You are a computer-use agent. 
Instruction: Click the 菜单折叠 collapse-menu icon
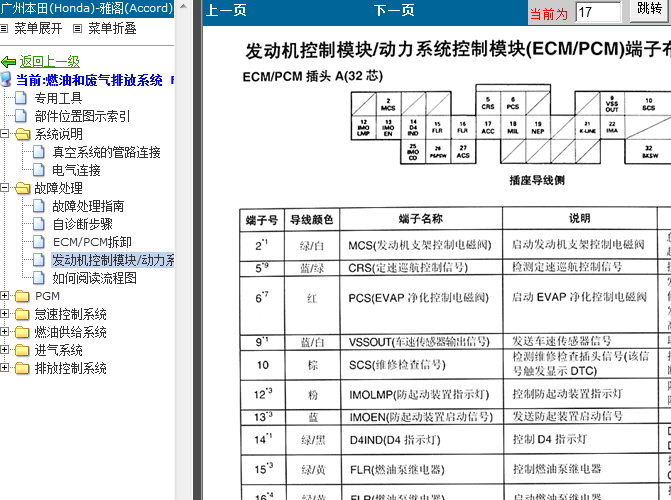(x=77, y=29)
